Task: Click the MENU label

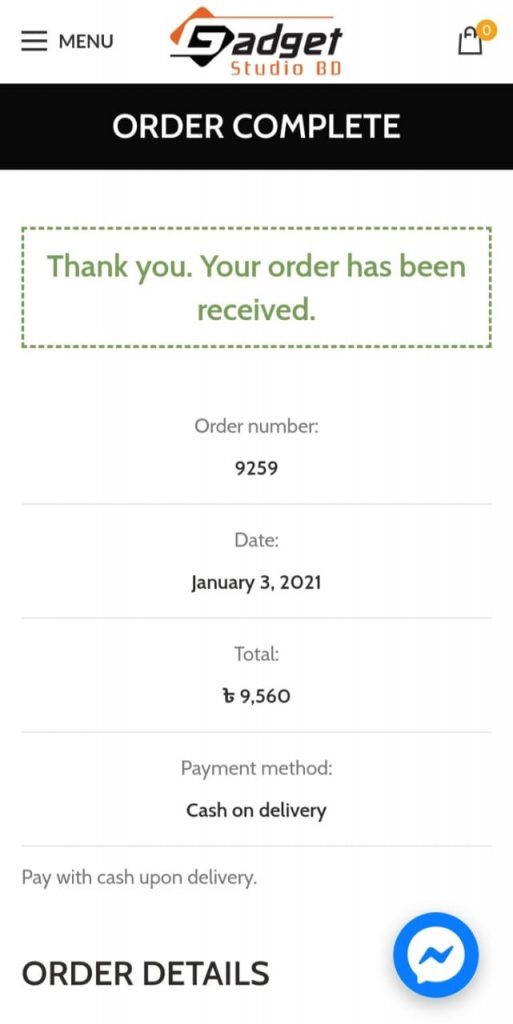Action: tap(86, 41)
